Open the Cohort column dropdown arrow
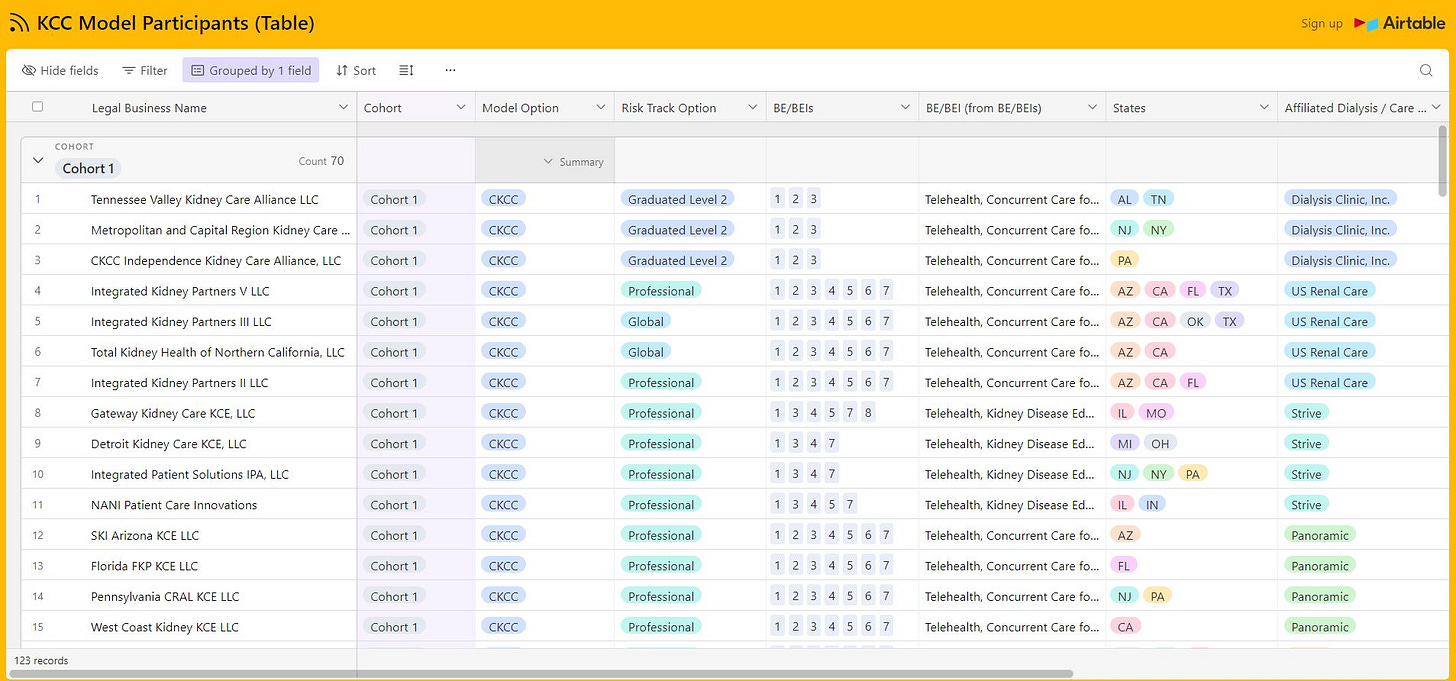Screen dimensions: 1456x681 [461, 107]
